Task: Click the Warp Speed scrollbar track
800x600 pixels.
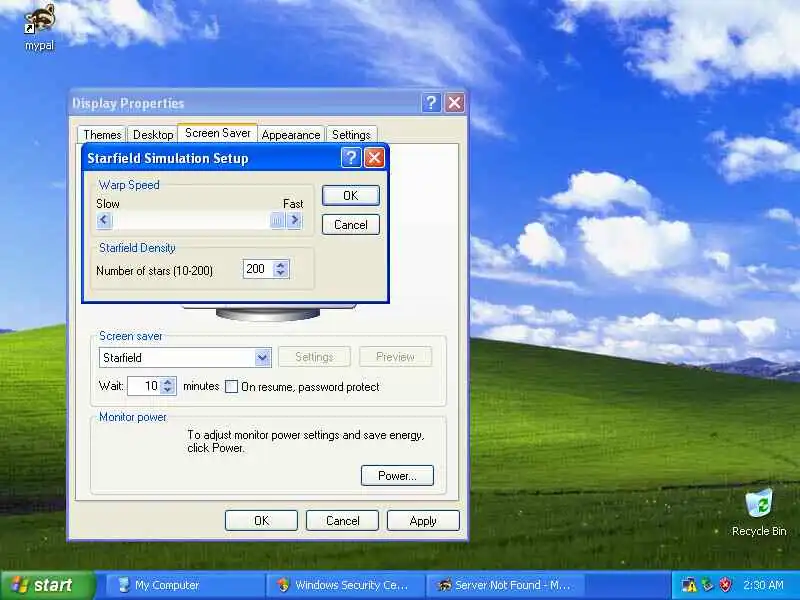Action: pos(191,220)
